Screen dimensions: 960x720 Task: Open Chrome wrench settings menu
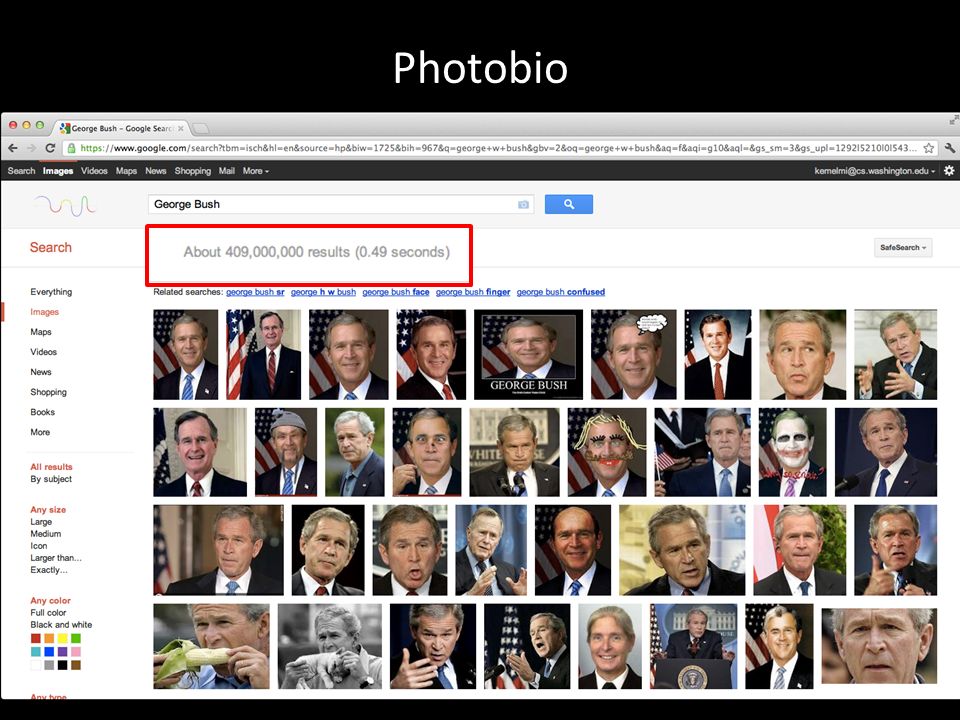pyautogui.click(x=950, y=148)
